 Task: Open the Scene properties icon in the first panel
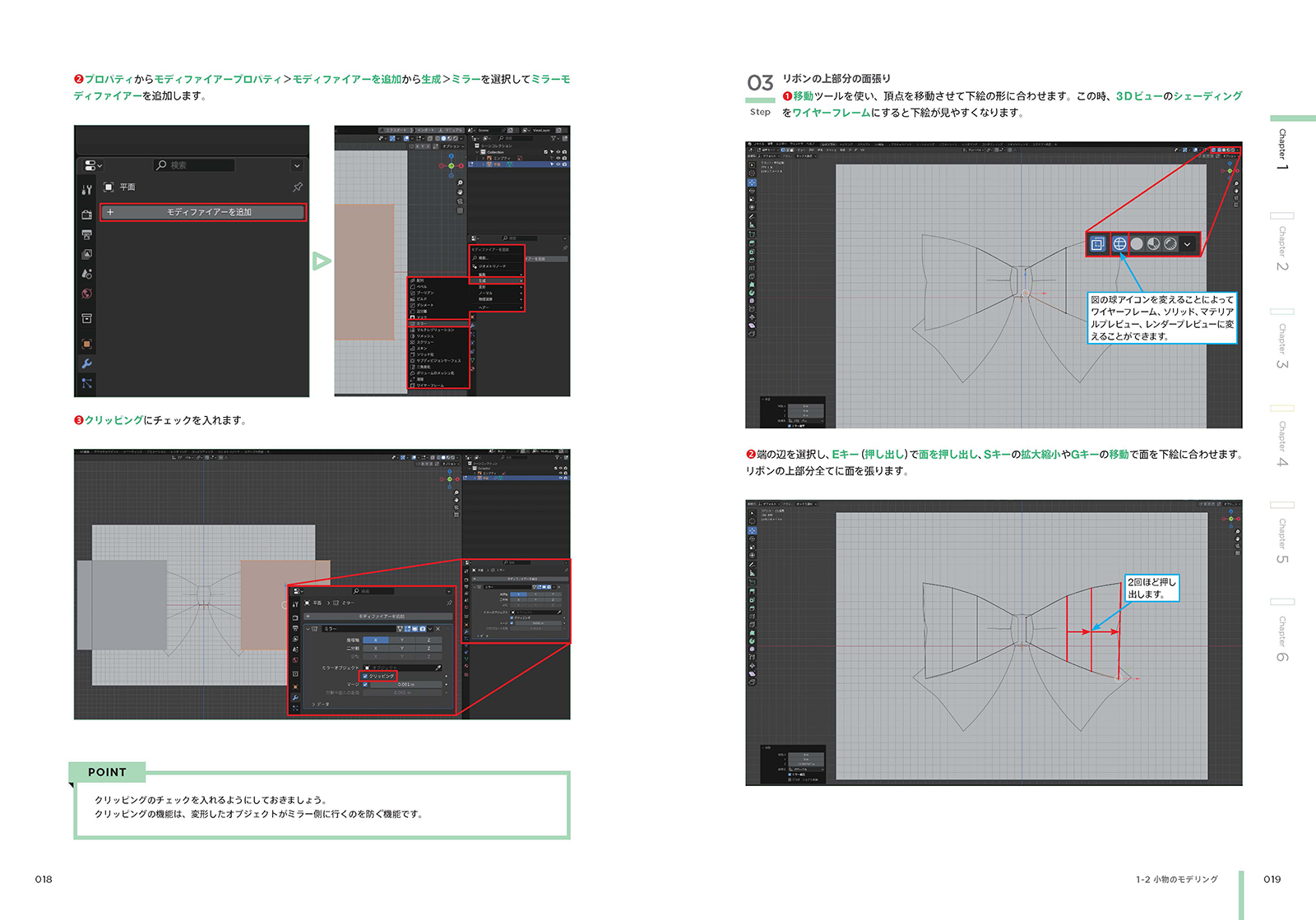tap(86, 274)
